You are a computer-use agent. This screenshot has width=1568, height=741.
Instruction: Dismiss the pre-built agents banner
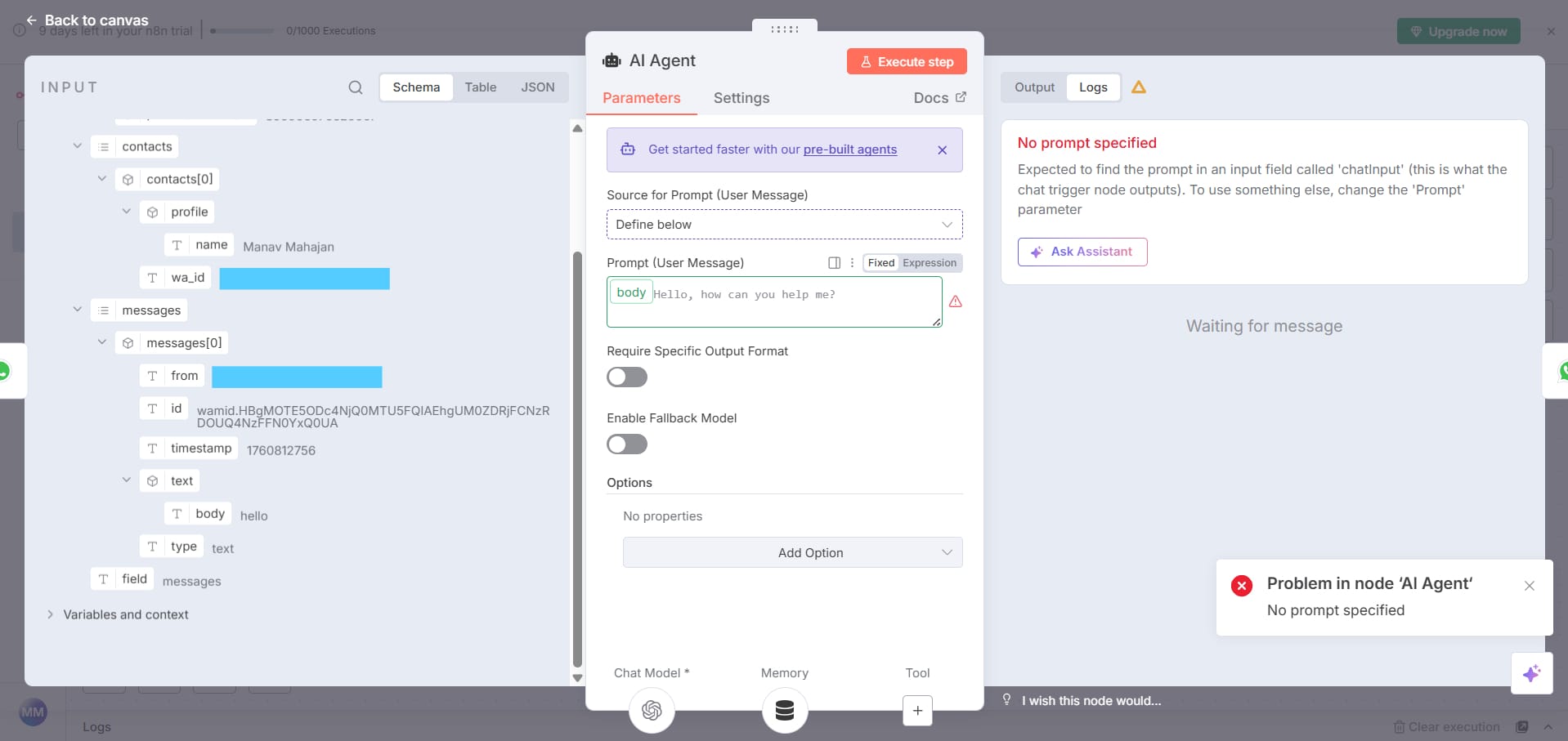943,150
